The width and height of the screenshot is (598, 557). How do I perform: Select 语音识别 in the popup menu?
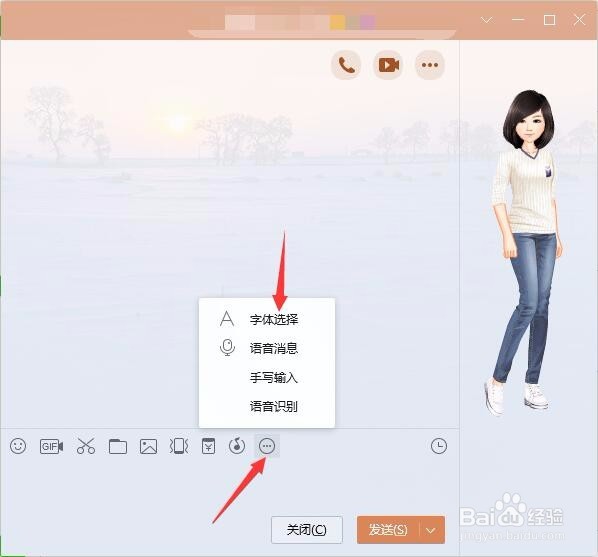point(267,407)
